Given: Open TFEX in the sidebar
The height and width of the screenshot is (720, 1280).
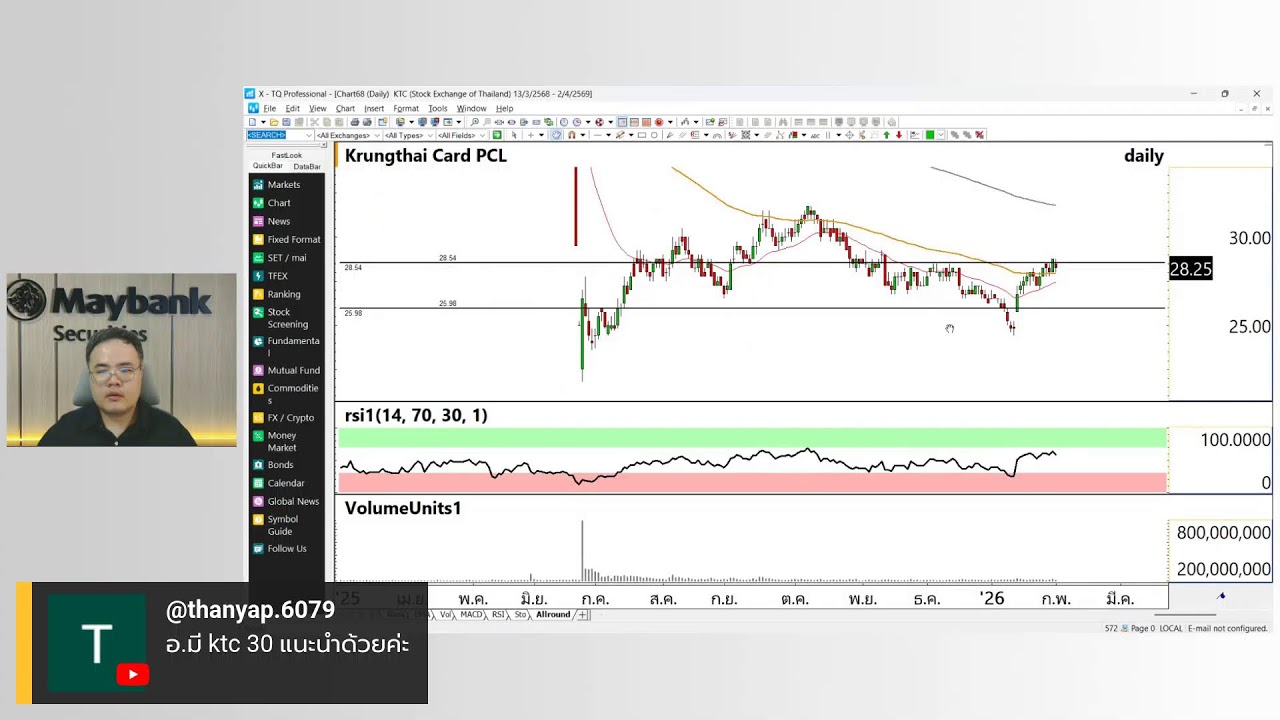Looking at the screenshot, I should pyautogui.click(x=277, y=276).
